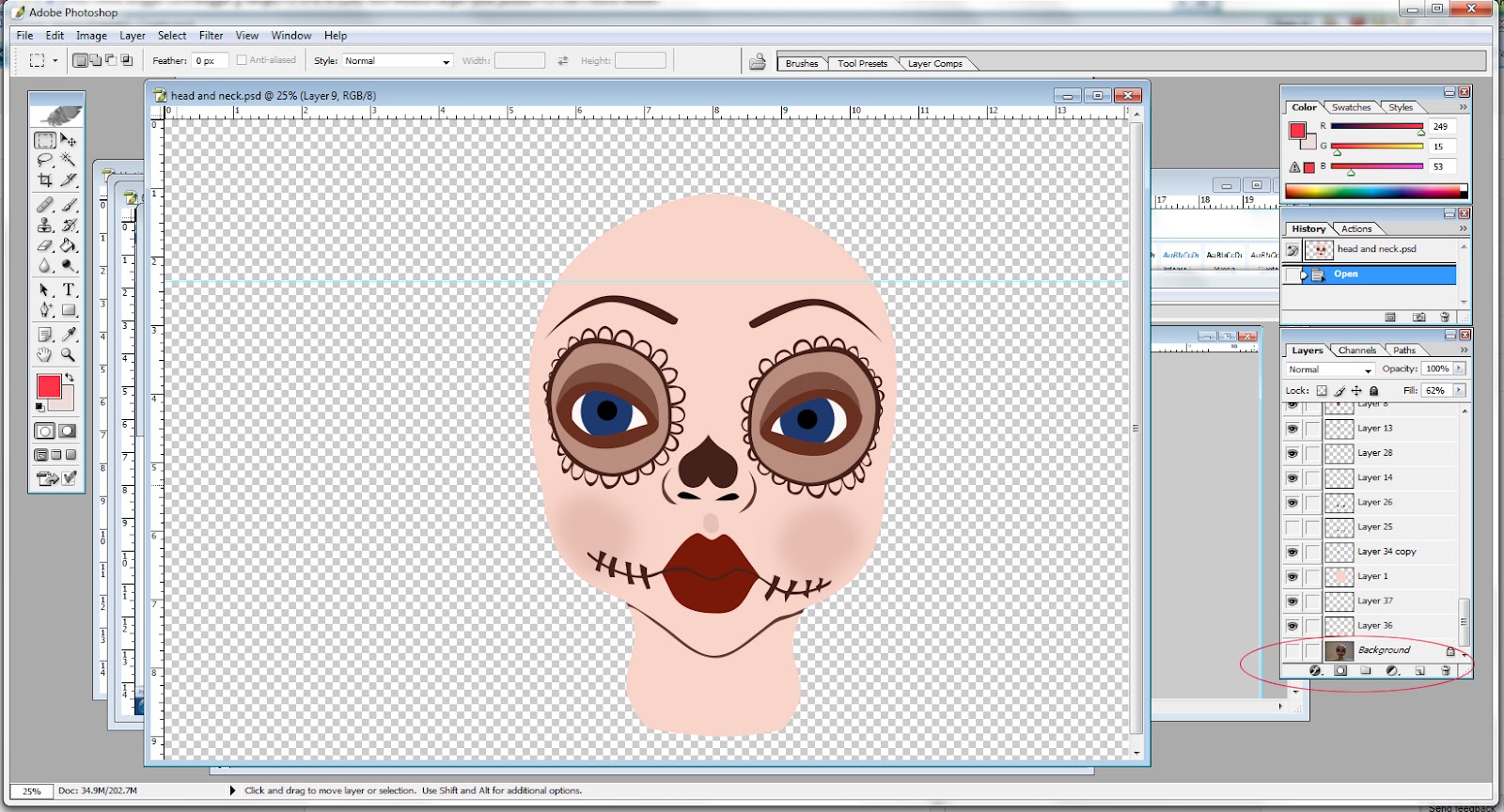1504x812 pixels.
Task: Hide Layer 28 visibility eye
Action: point(1292,453)
